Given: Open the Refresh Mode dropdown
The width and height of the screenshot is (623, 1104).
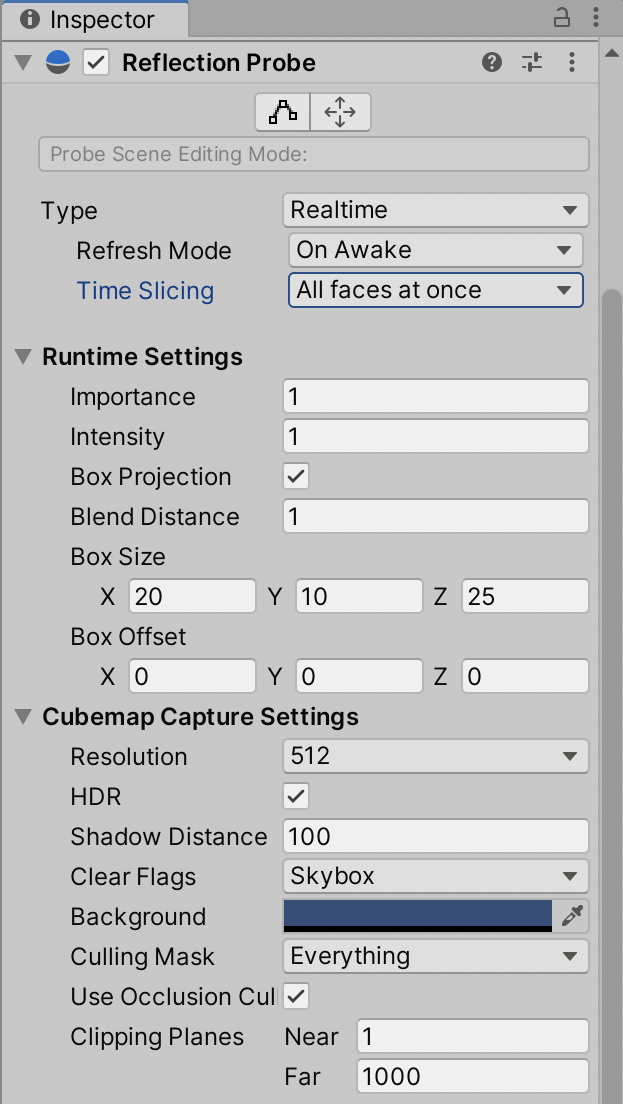Looking at the screenshot, I should pos(435,250).
